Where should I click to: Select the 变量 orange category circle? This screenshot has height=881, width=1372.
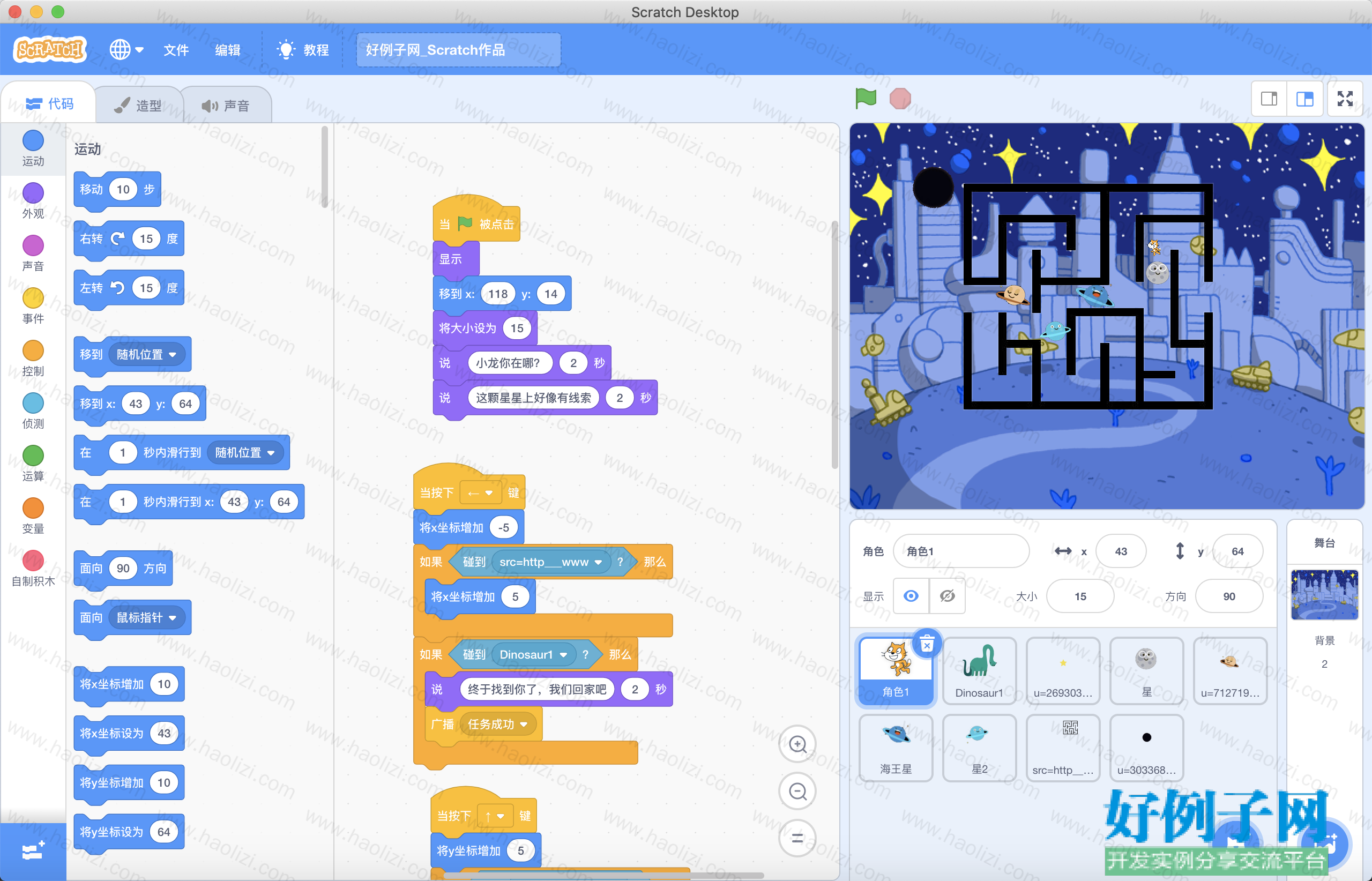point(33,507)
